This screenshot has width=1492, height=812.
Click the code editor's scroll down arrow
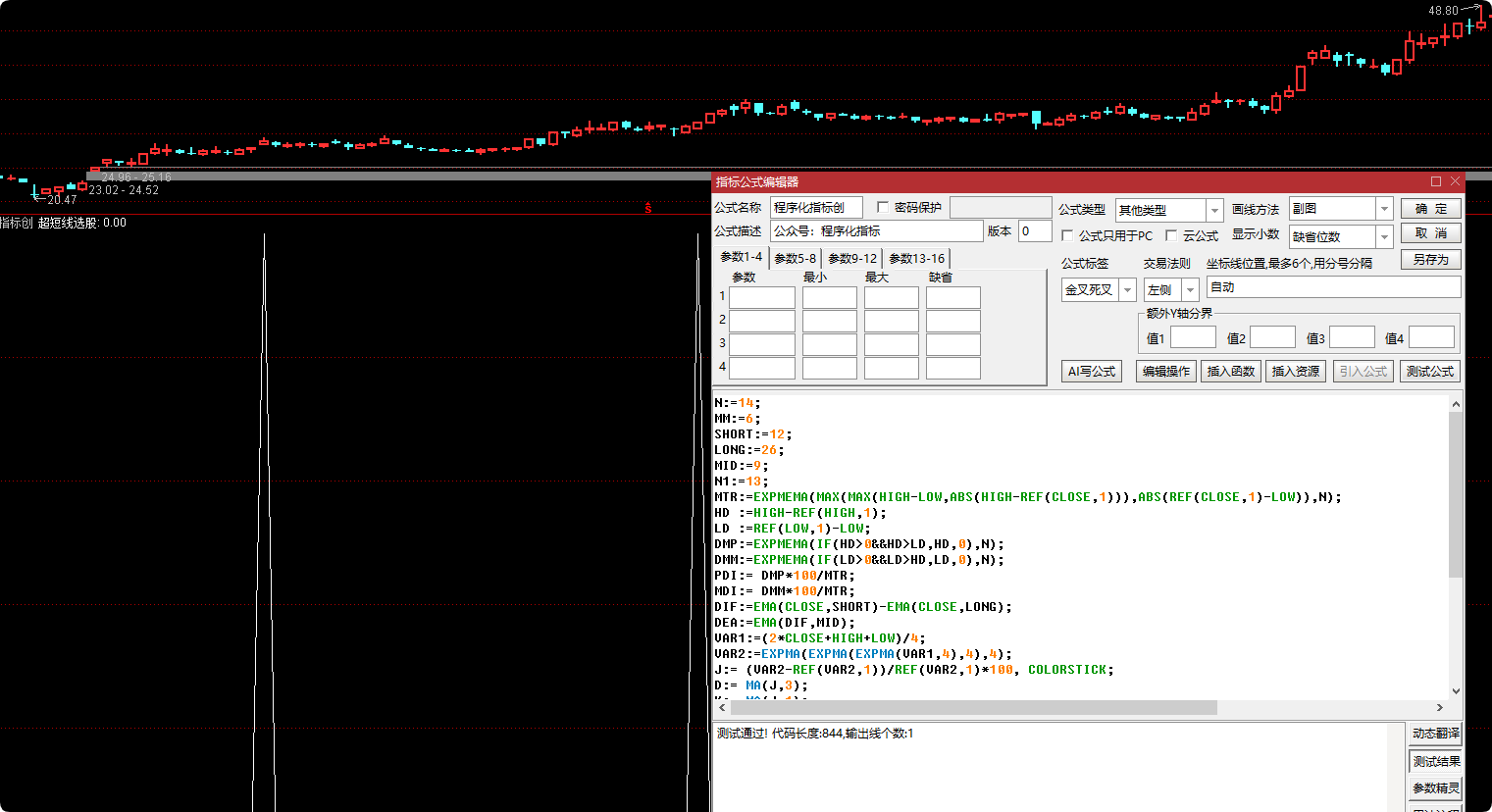[1456, 690]
